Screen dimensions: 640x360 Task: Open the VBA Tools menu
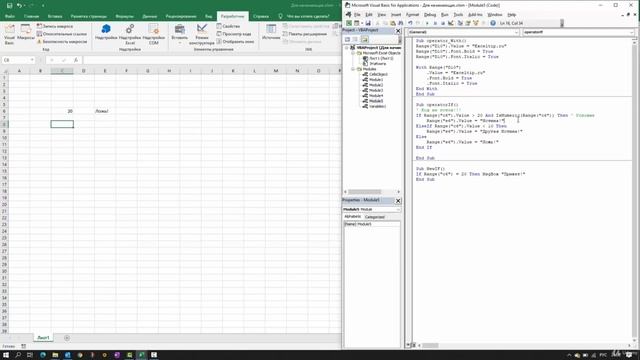[458, 15]
